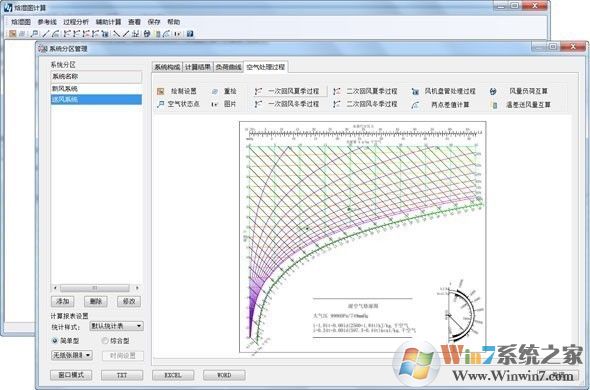
Task: Expand the 统计样式 默认统计表 dropdown
Action: (x=116, y=326)
